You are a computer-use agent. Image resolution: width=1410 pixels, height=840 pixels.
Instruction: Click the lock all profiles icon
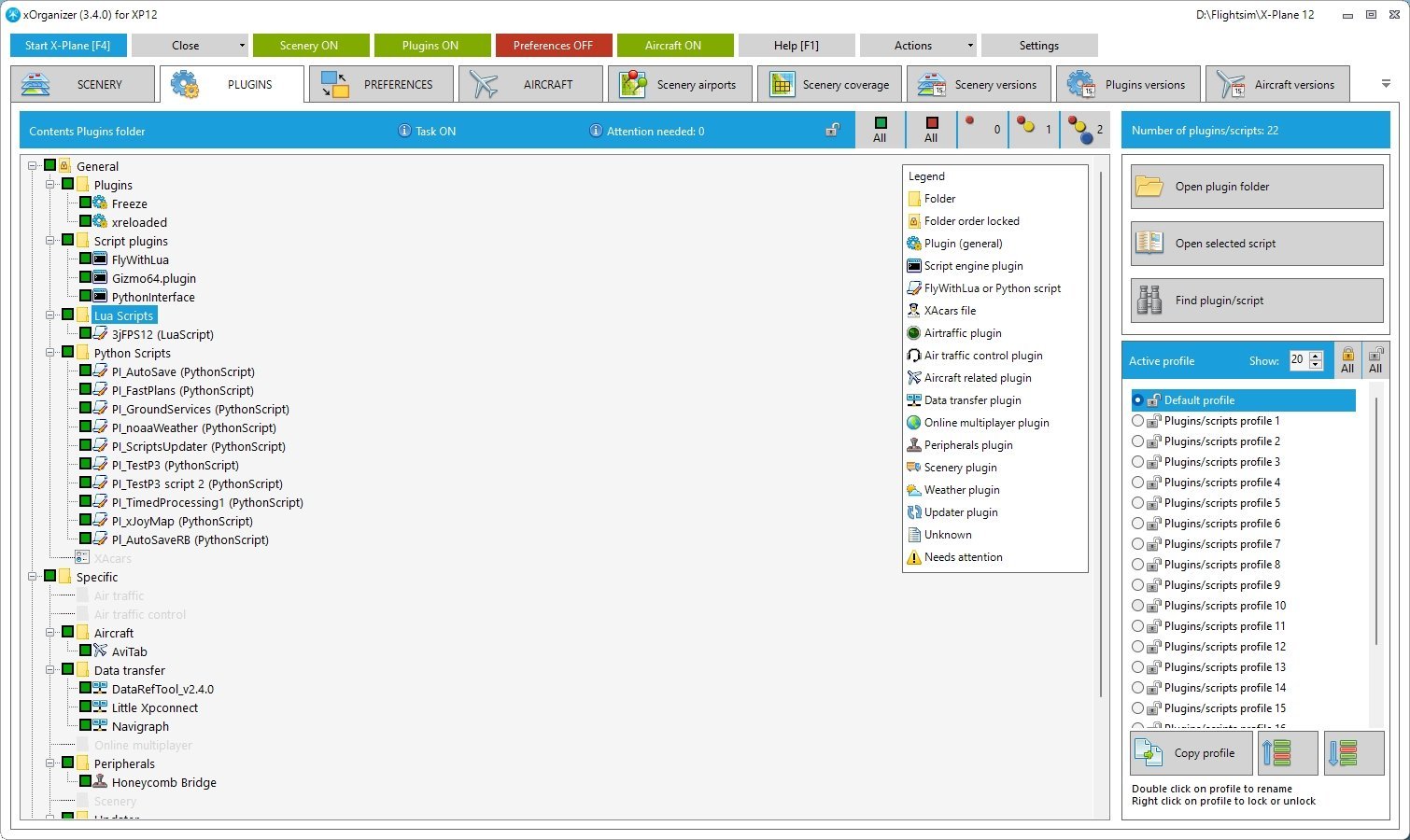point(1347,360)
